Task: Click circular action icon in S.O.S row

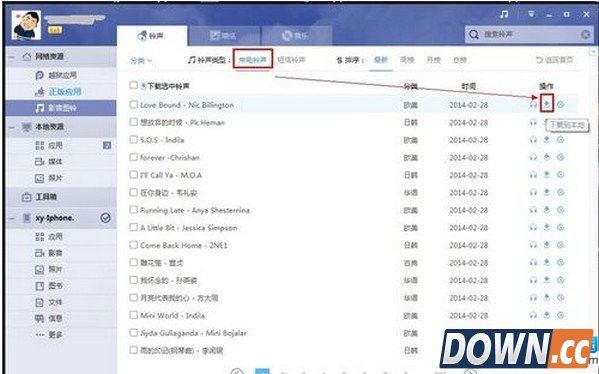Action: coord(560,140)
